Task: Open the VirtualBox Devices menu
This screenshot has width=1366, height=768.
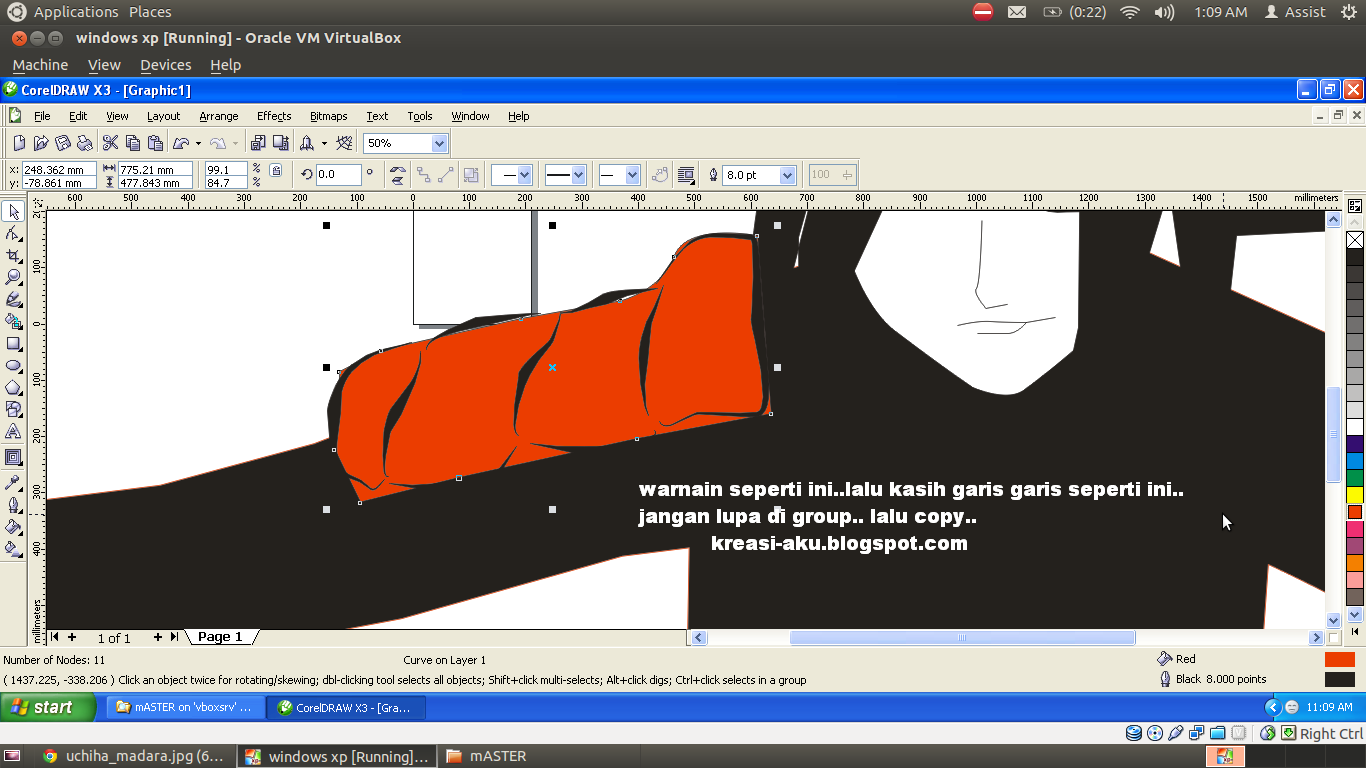Action: pos(166,65)
